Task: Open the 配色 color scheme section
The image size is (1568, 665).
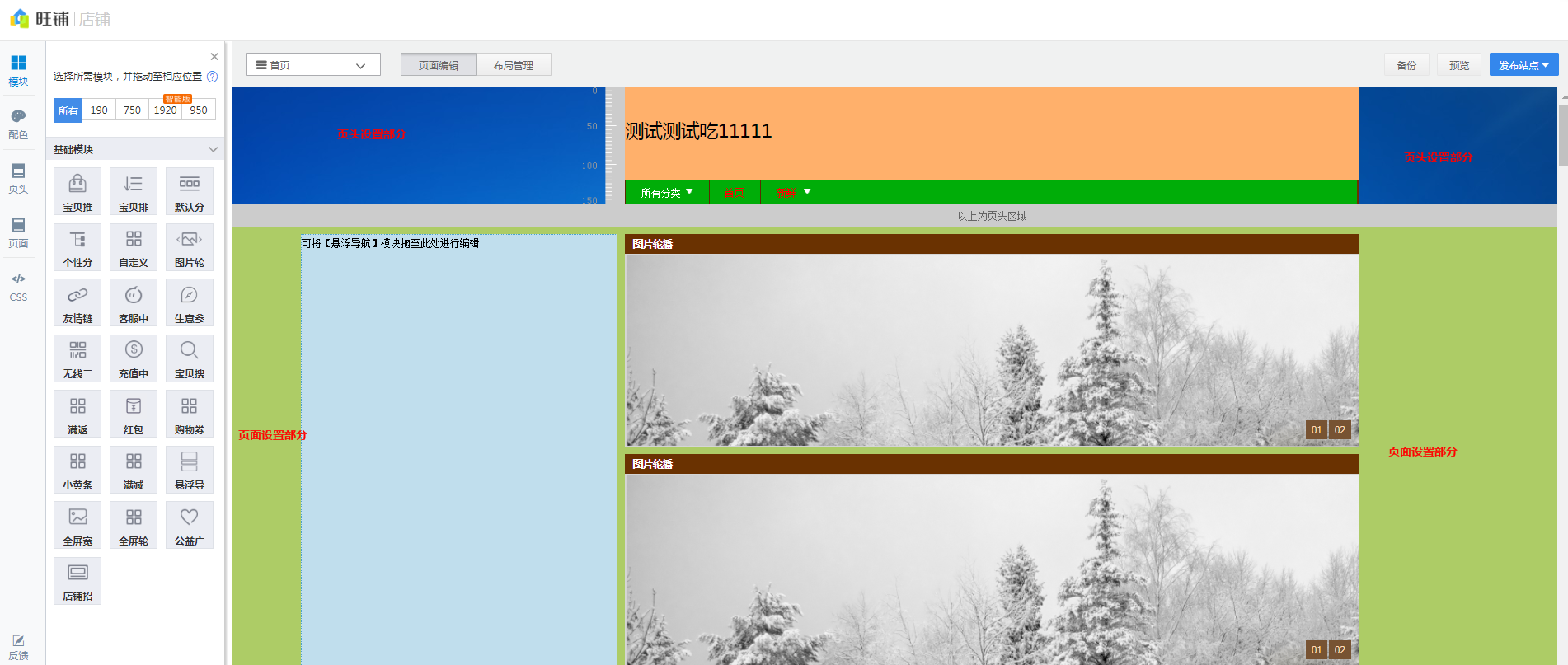Action: (x=18, y=124)
